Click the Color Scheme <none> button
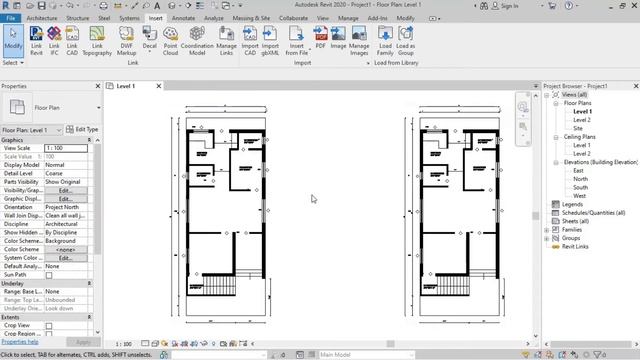Image resolution: width=640 pixels, height=360 pixels. 66,250
